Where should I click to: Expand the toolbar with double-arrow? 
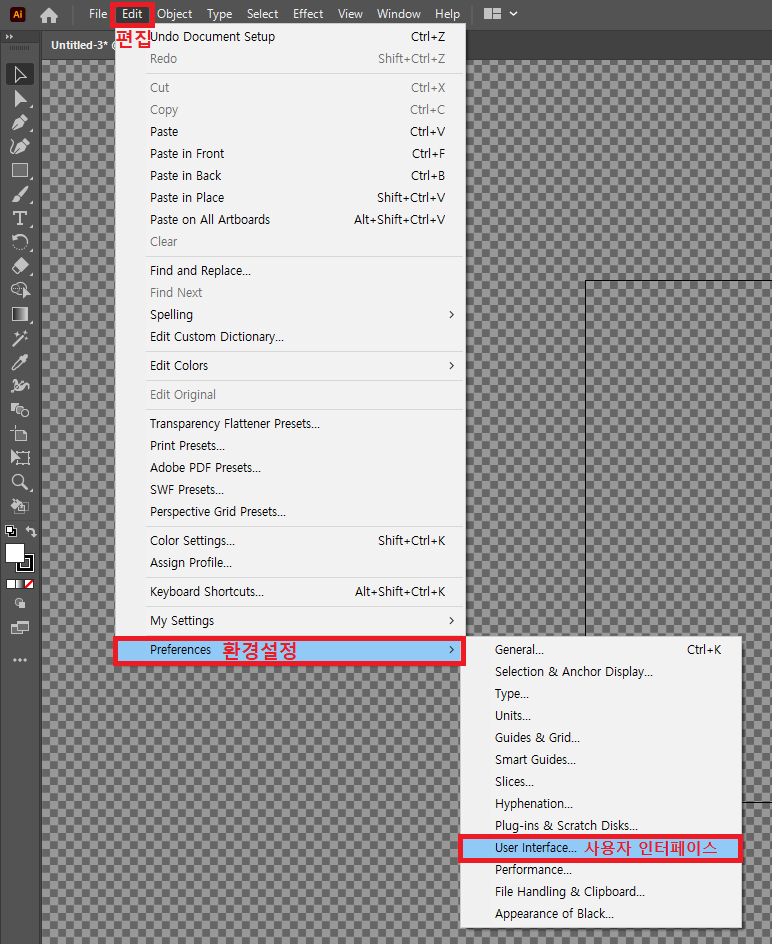pyautogui.click(x=9, y=37)
